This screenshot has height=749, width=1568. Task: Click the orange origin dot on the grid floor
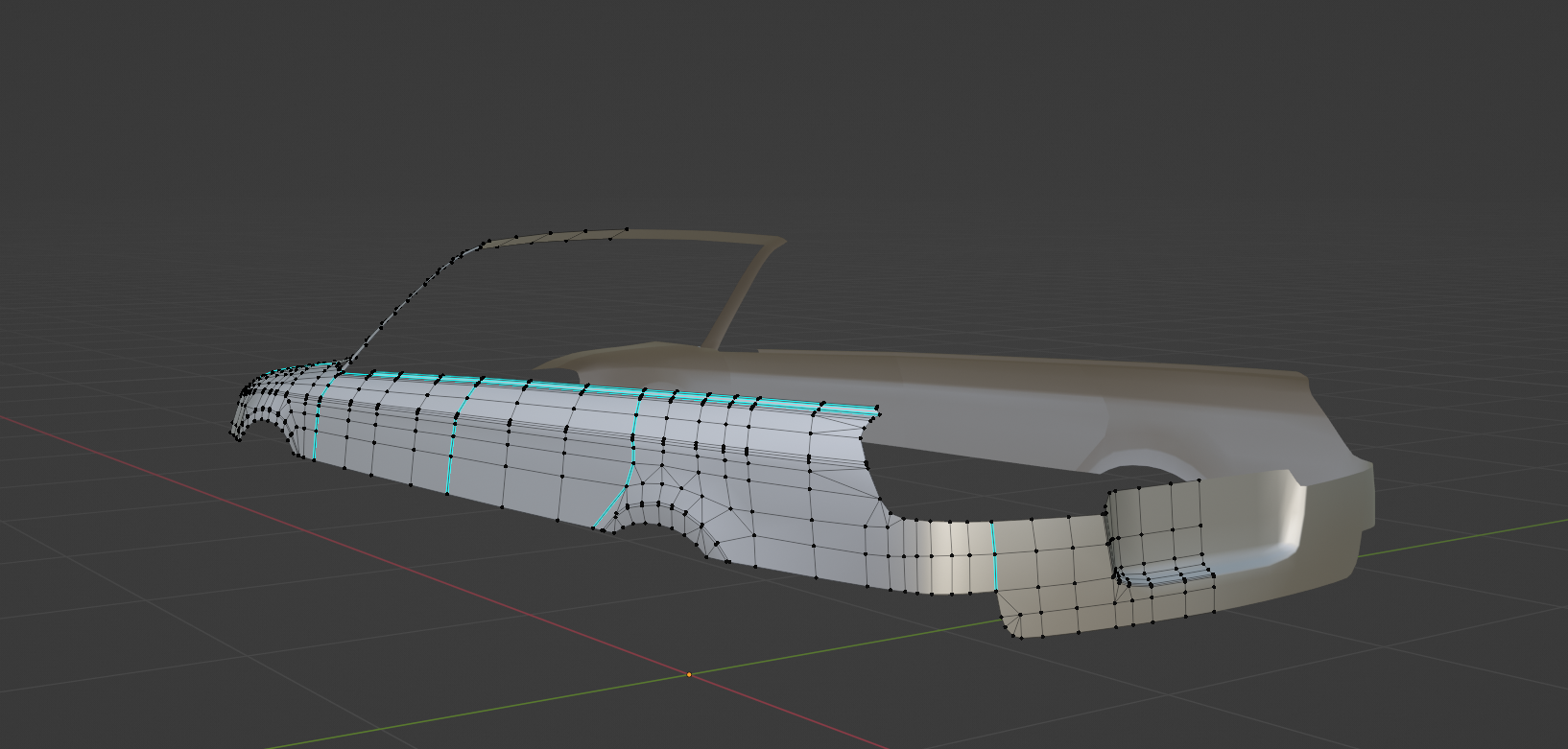689,675
